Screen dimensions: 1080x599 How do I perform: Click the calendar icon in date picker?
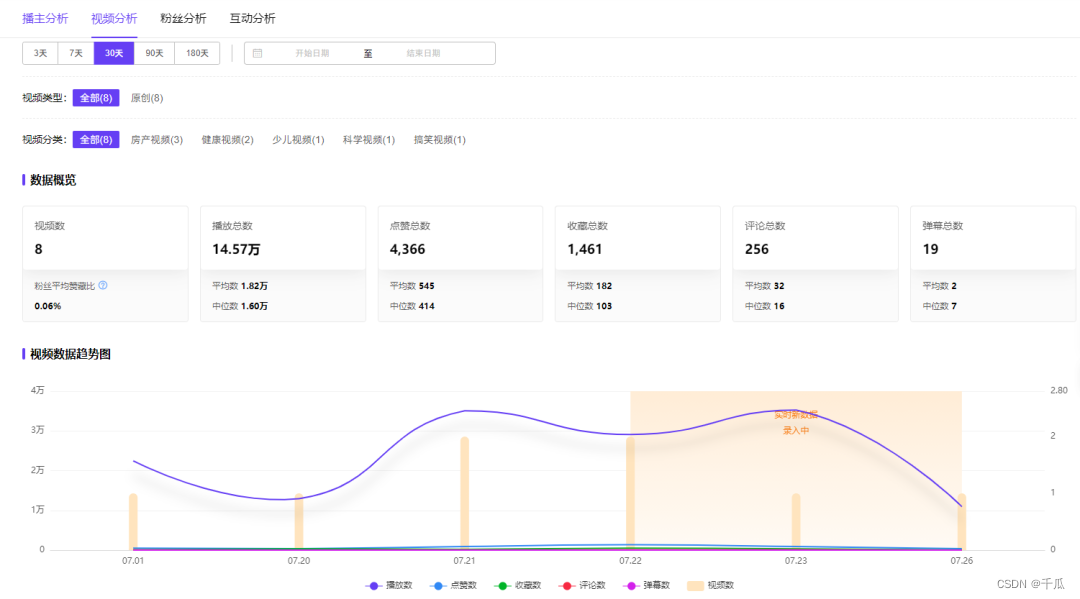click(258, 53)
